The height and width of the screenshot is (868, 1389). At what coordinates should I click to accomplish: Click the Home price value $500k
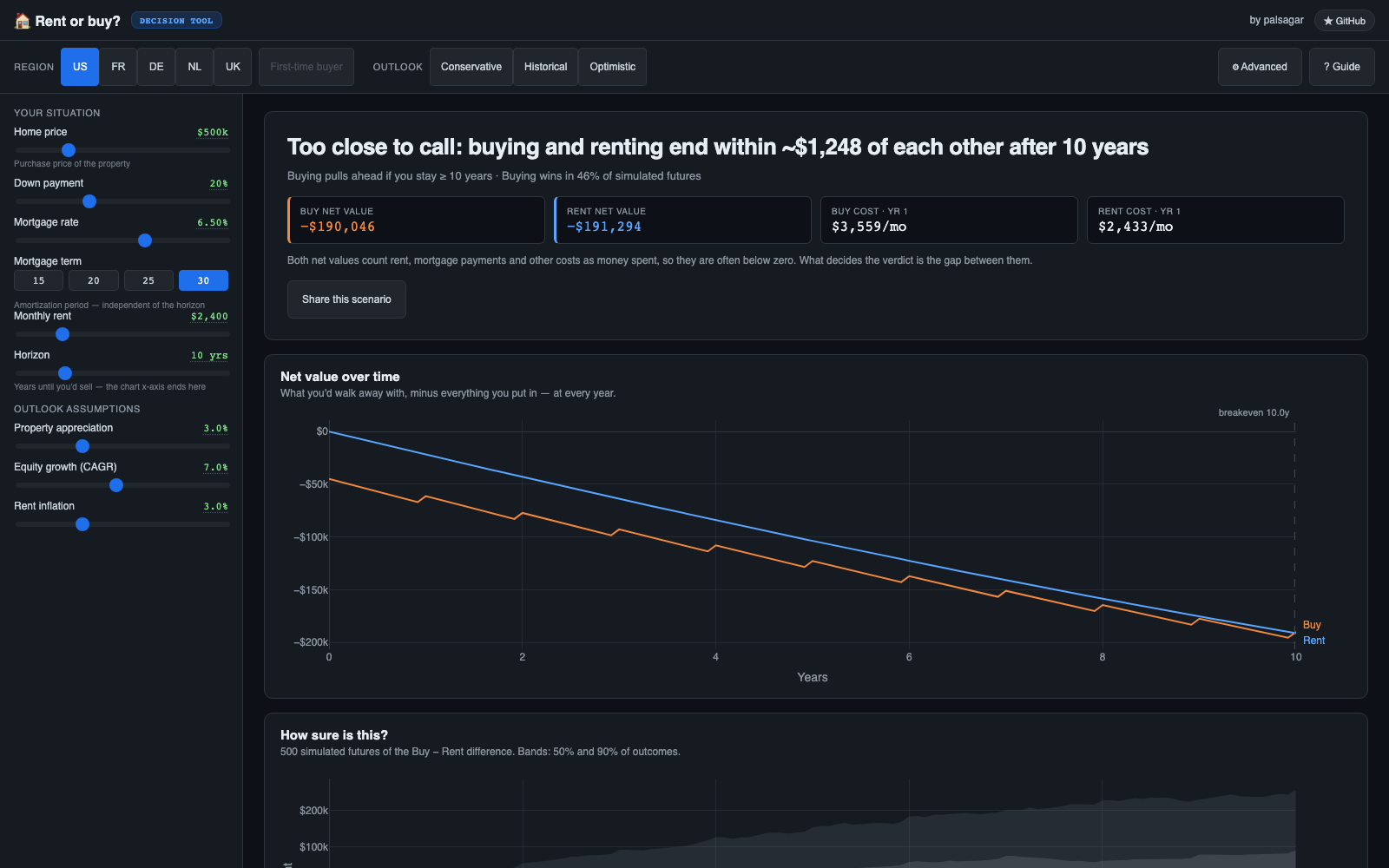(213, 133)
